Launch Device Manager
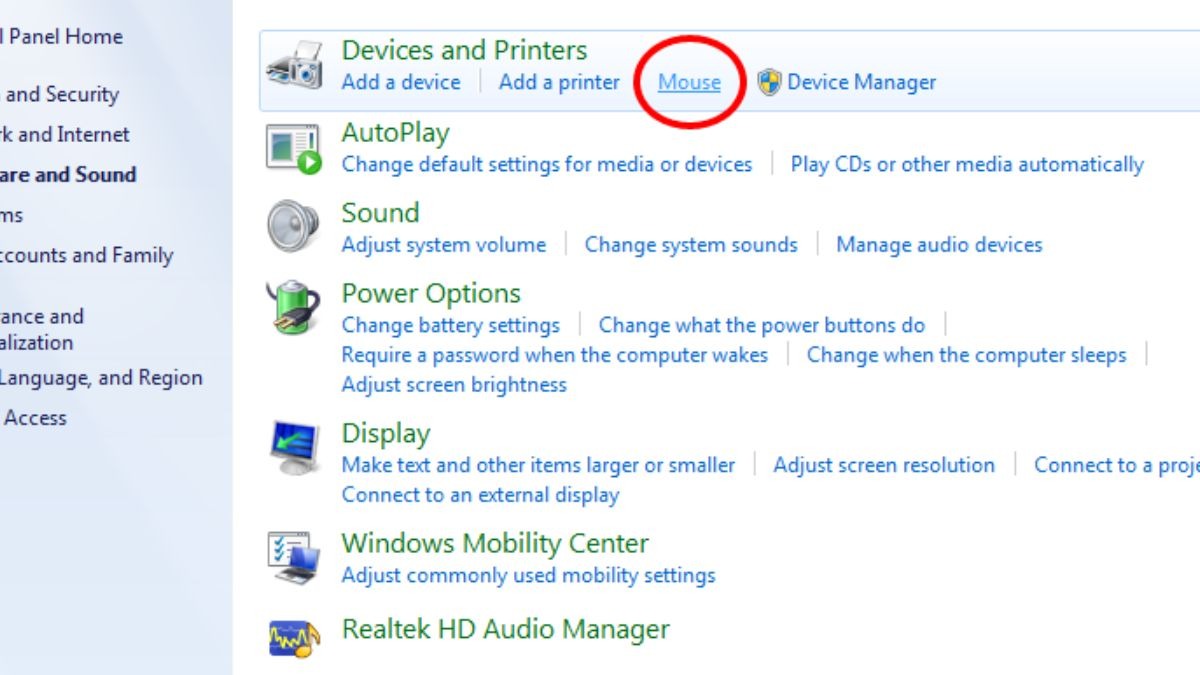Viewport: 1200px width, 675px height. 861,82
